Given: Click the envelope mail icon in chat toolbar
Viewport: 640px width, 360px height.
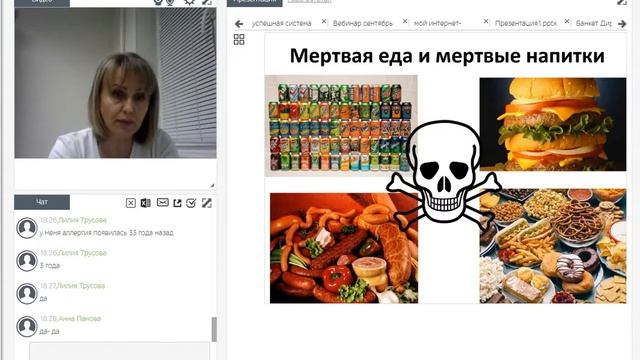Looking at the screenshot, I should (x=162, y=202).
